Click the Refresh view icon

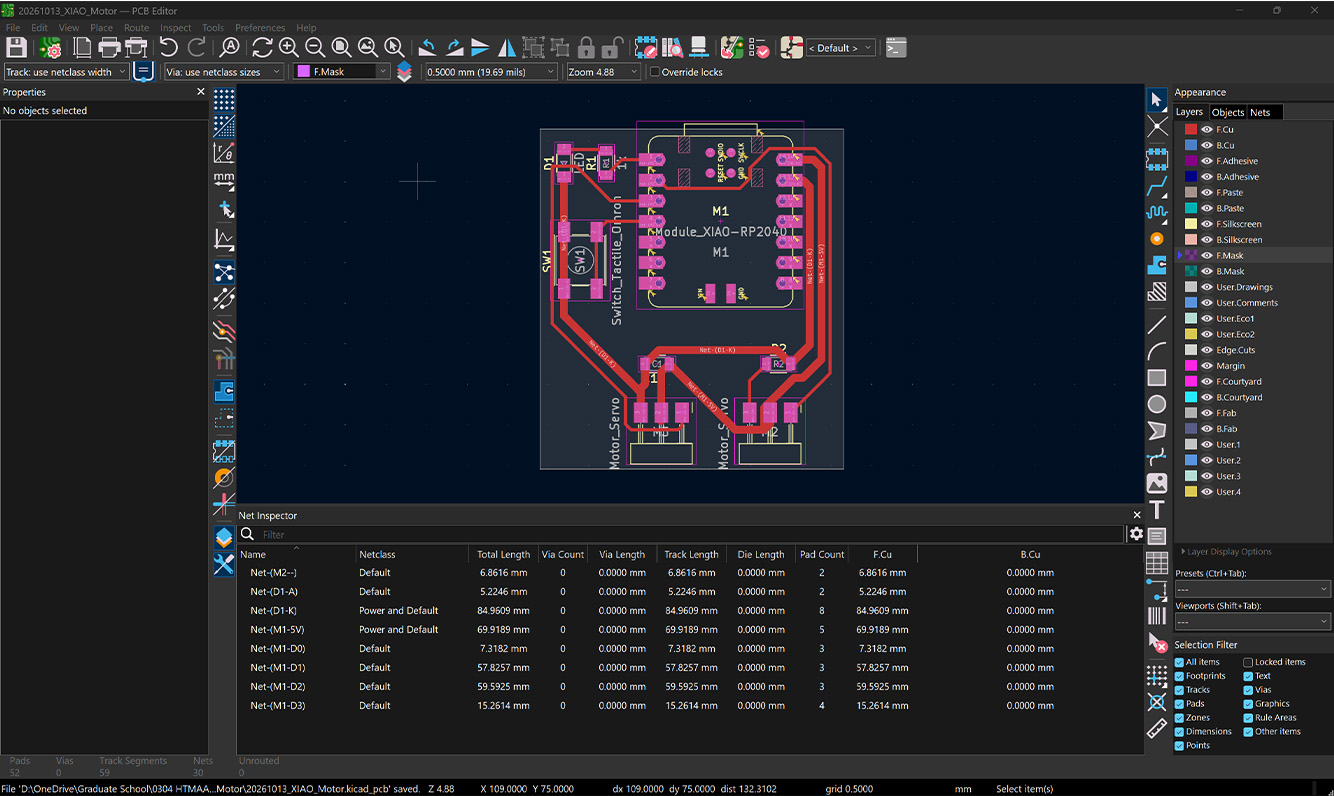[x=262, y=47]
